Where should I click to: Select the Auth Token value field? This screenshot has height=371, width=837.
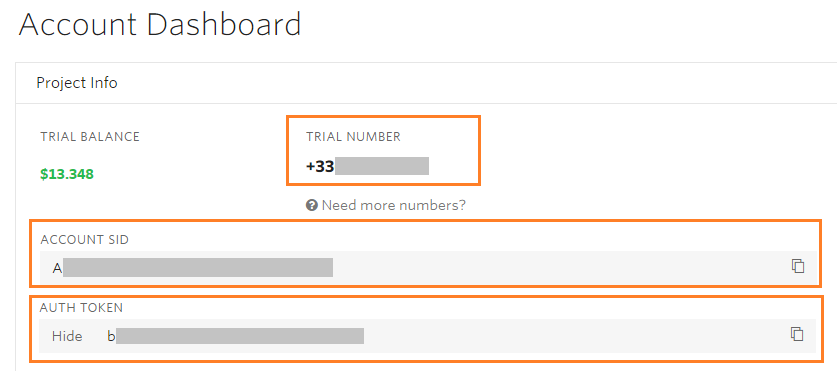coord(428,336)
